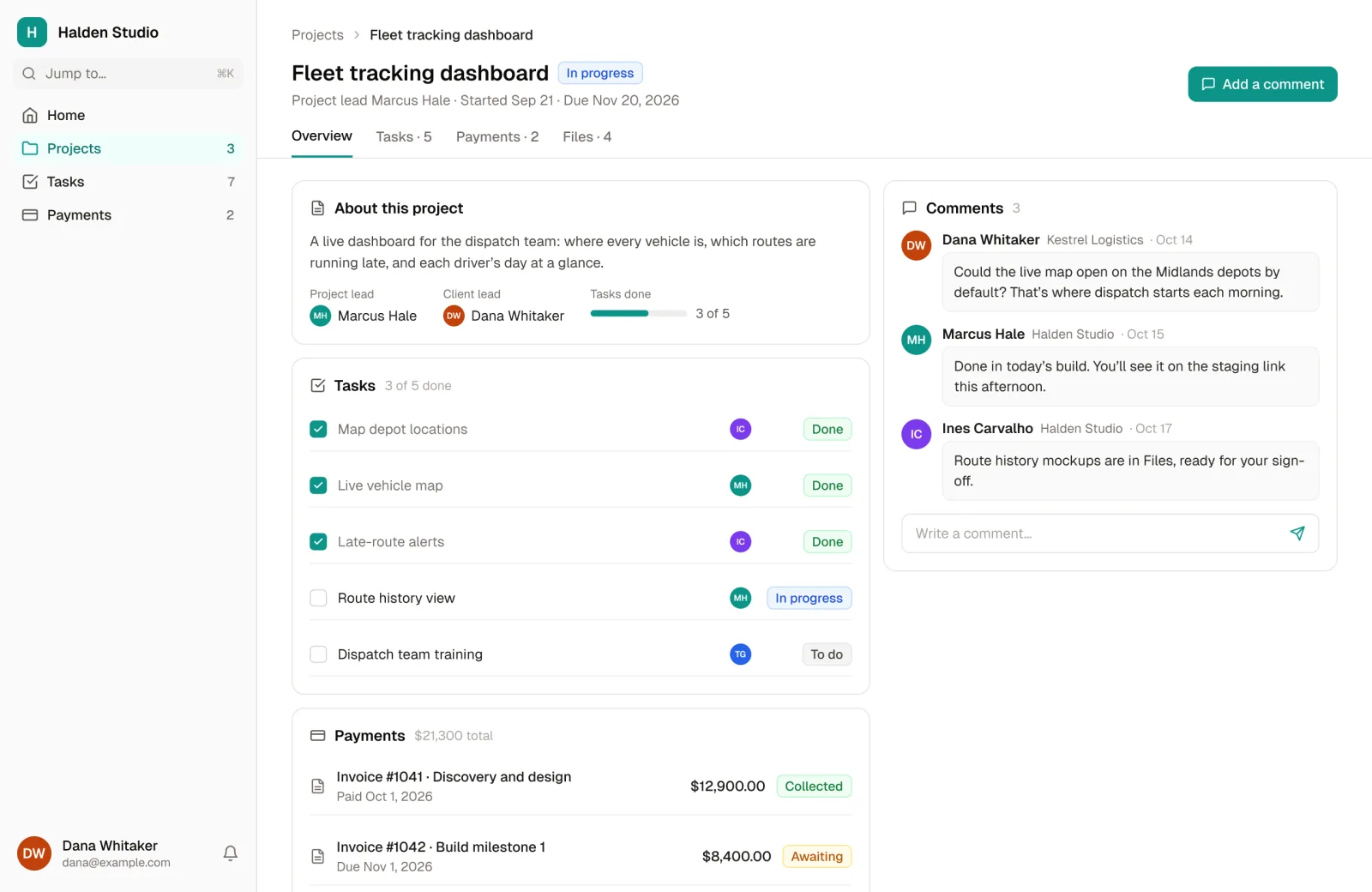Click the search magnifier icon in Jump to
Image resolution: width=1372 pixels, height=892 pixels.
pyautogui.click(x=29, y=74)
